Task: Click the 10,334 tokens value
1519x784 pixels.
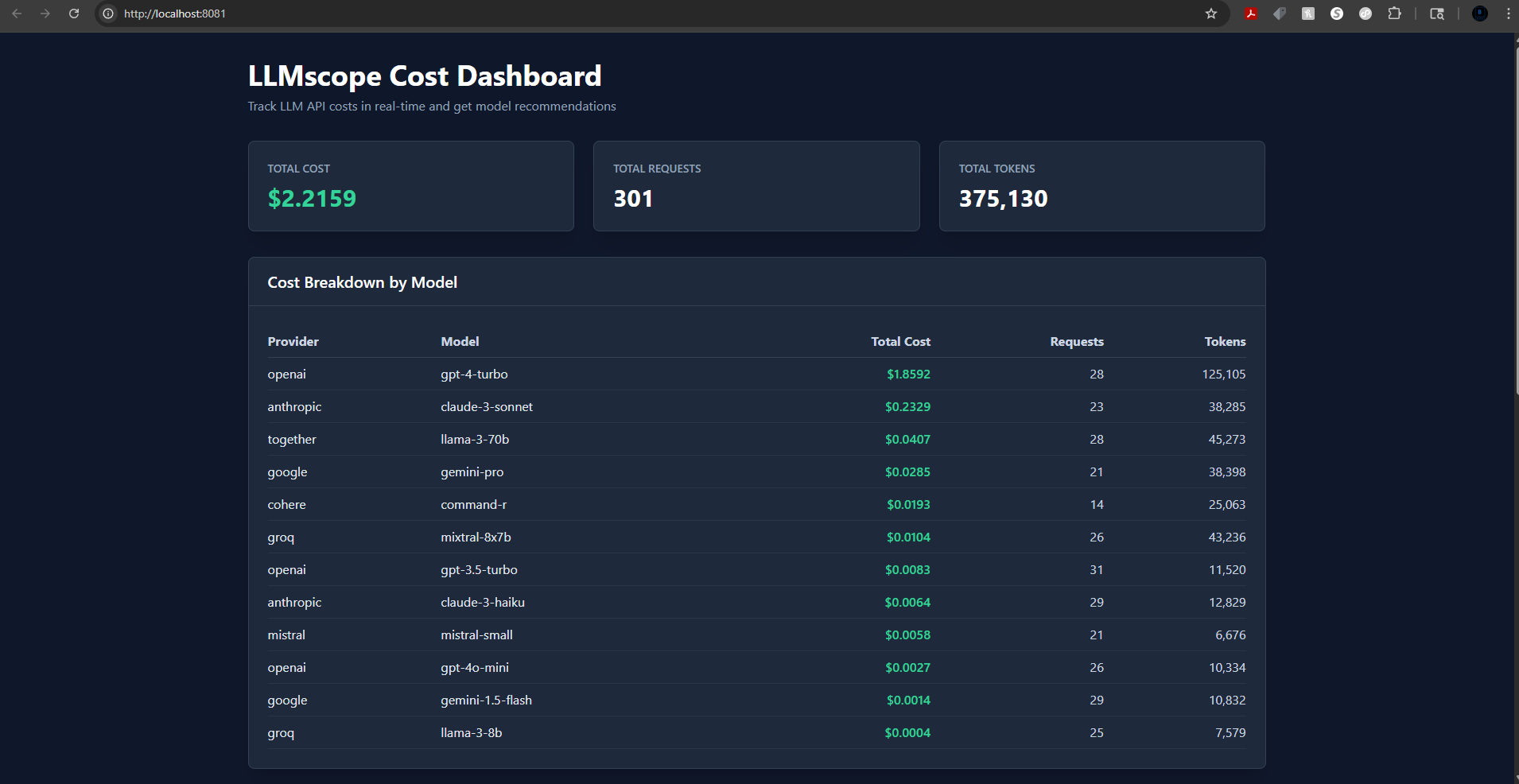Action: pyautogui.click(x=1227, y=667)
